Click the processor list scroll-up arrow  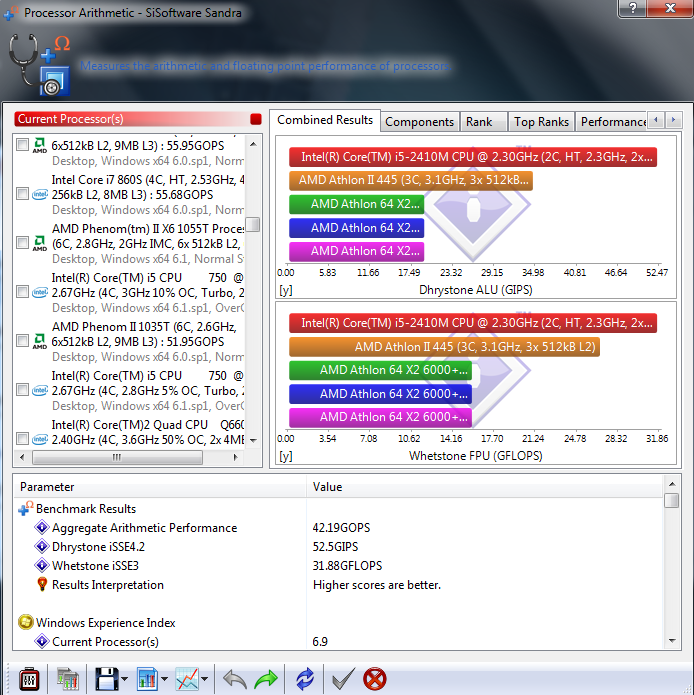coord(253,144)
